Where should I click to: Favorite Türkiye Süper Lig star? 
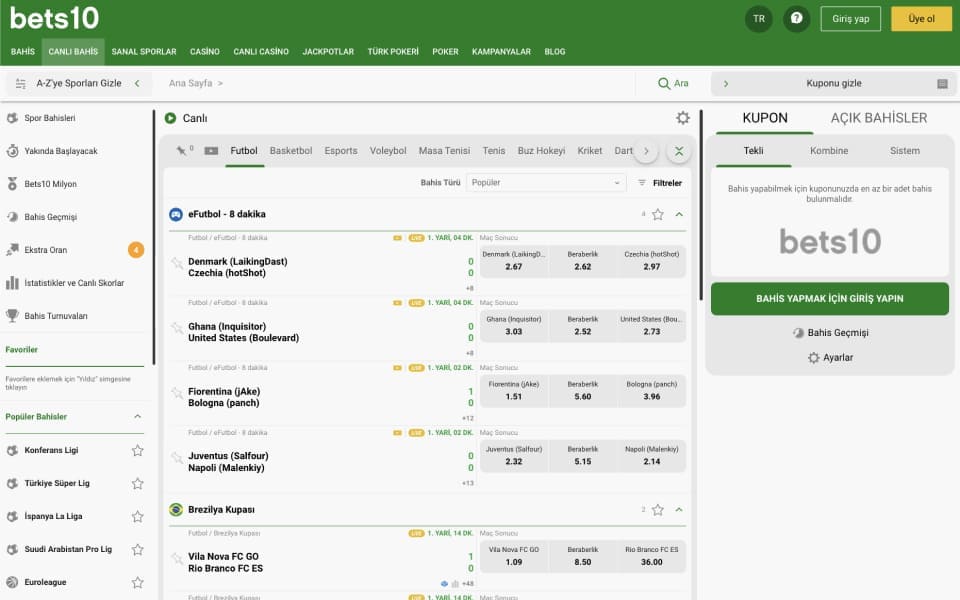point(138,483)
